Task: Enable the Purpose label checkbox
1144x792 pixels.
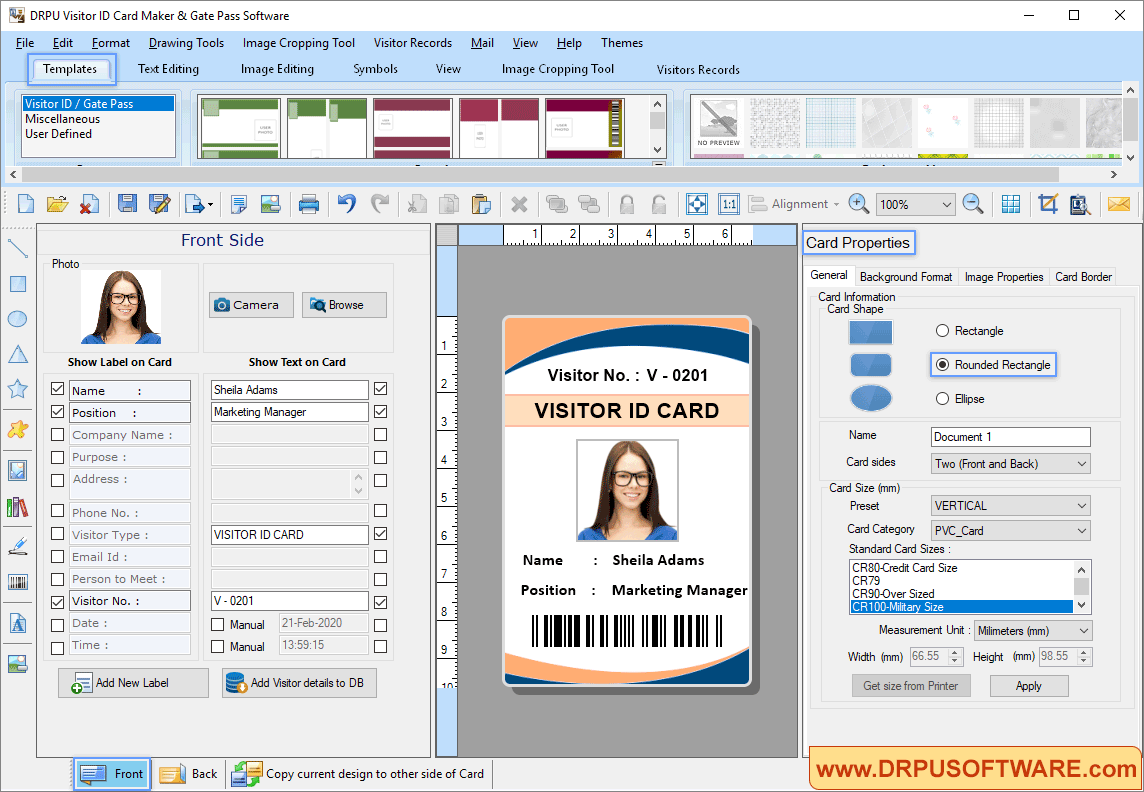Action: click(x=58, y=457)
